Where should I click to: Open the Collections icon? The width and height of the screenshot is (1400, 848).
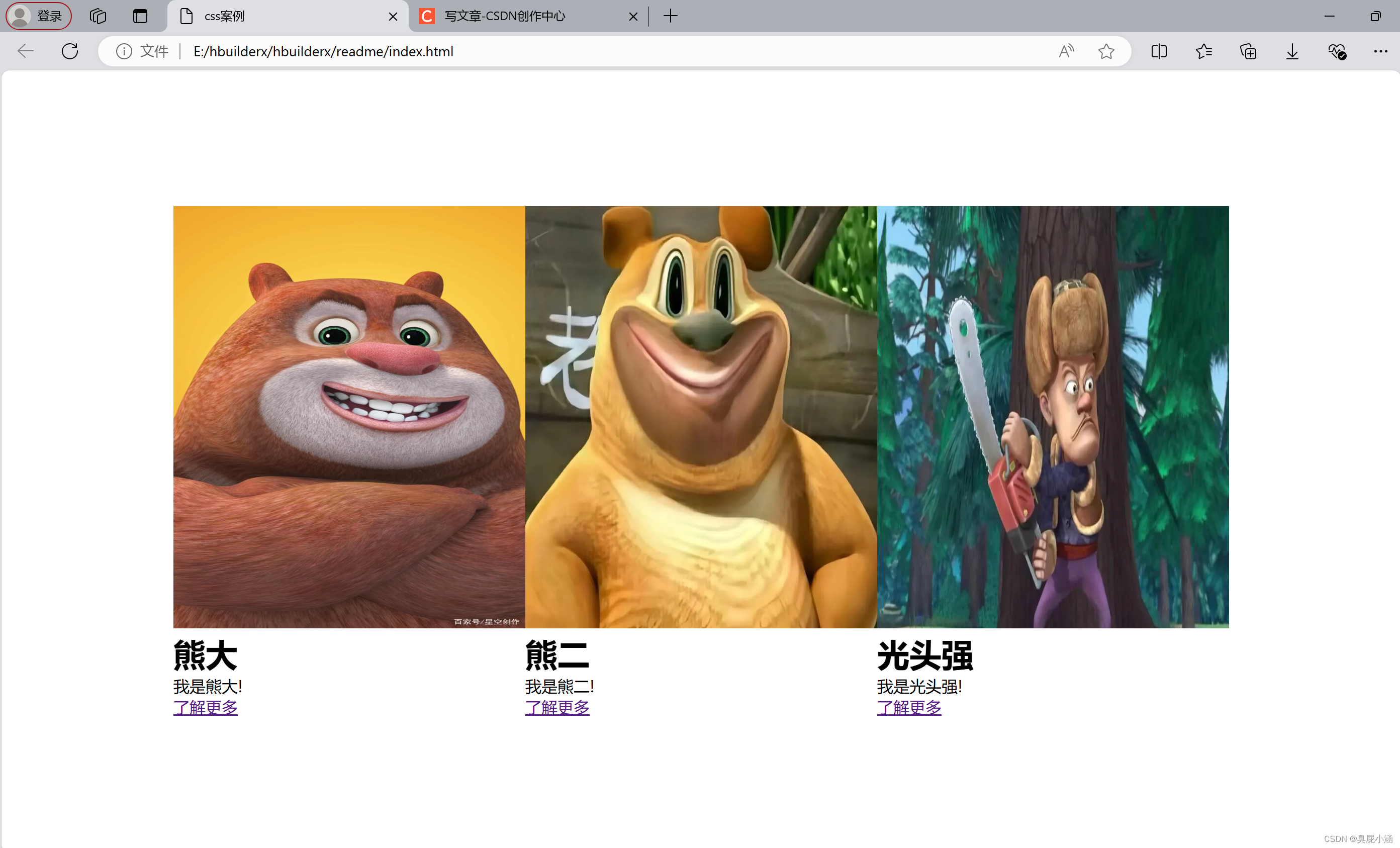(x=1248, y=52)
